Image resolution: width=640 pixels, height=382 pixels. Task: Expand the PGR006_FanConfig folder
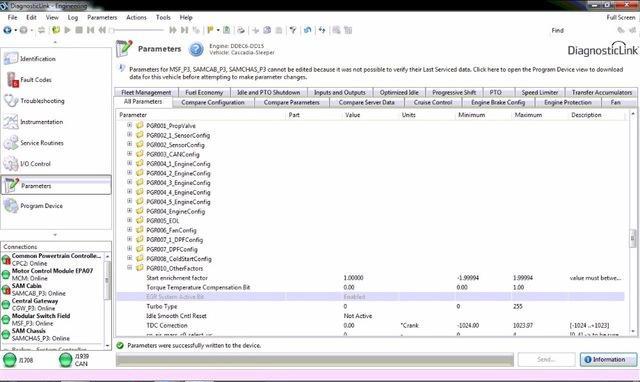click(x=129, y=229)
